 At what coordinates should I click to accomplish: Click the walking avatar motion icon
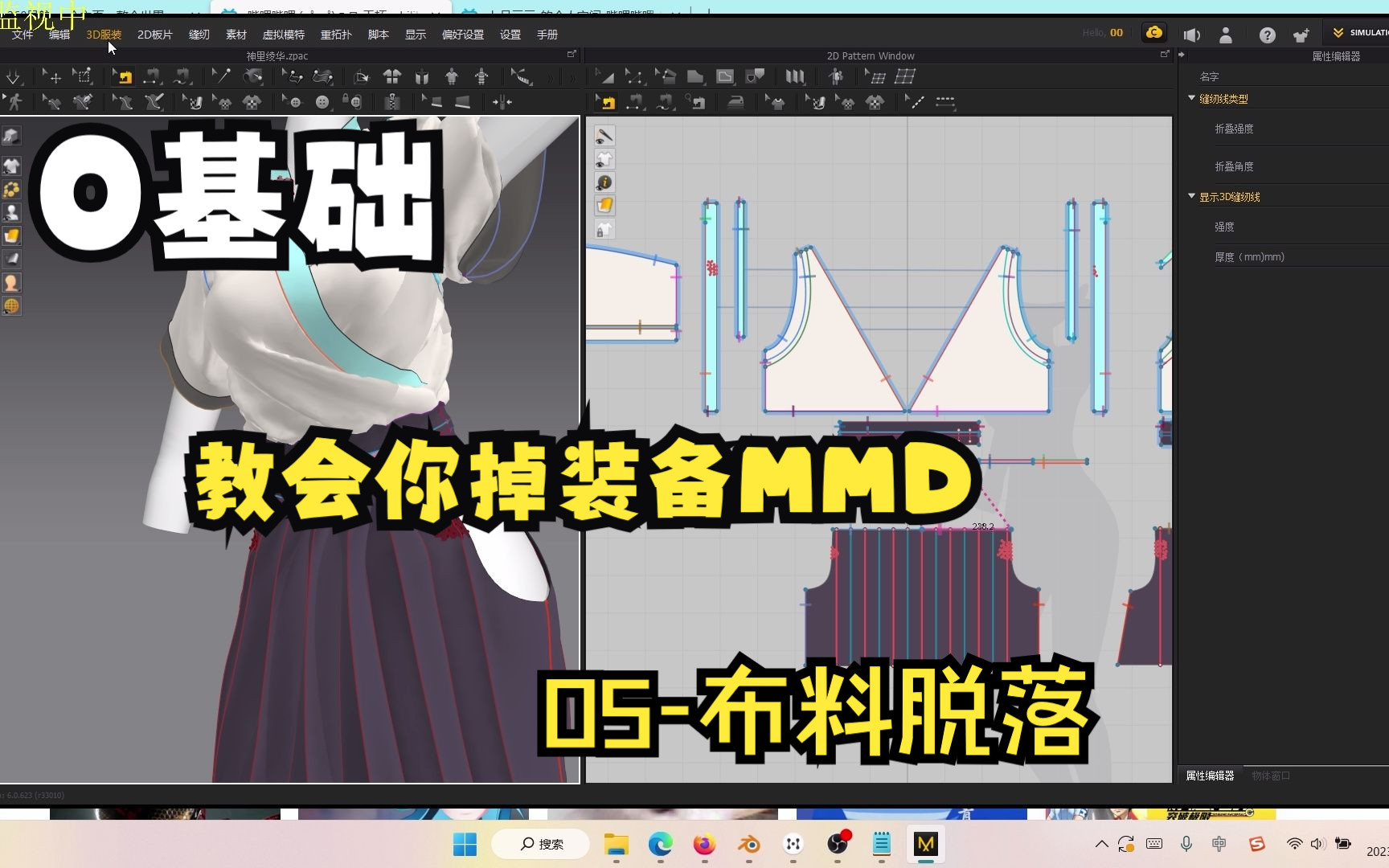(x=14, y=102)
